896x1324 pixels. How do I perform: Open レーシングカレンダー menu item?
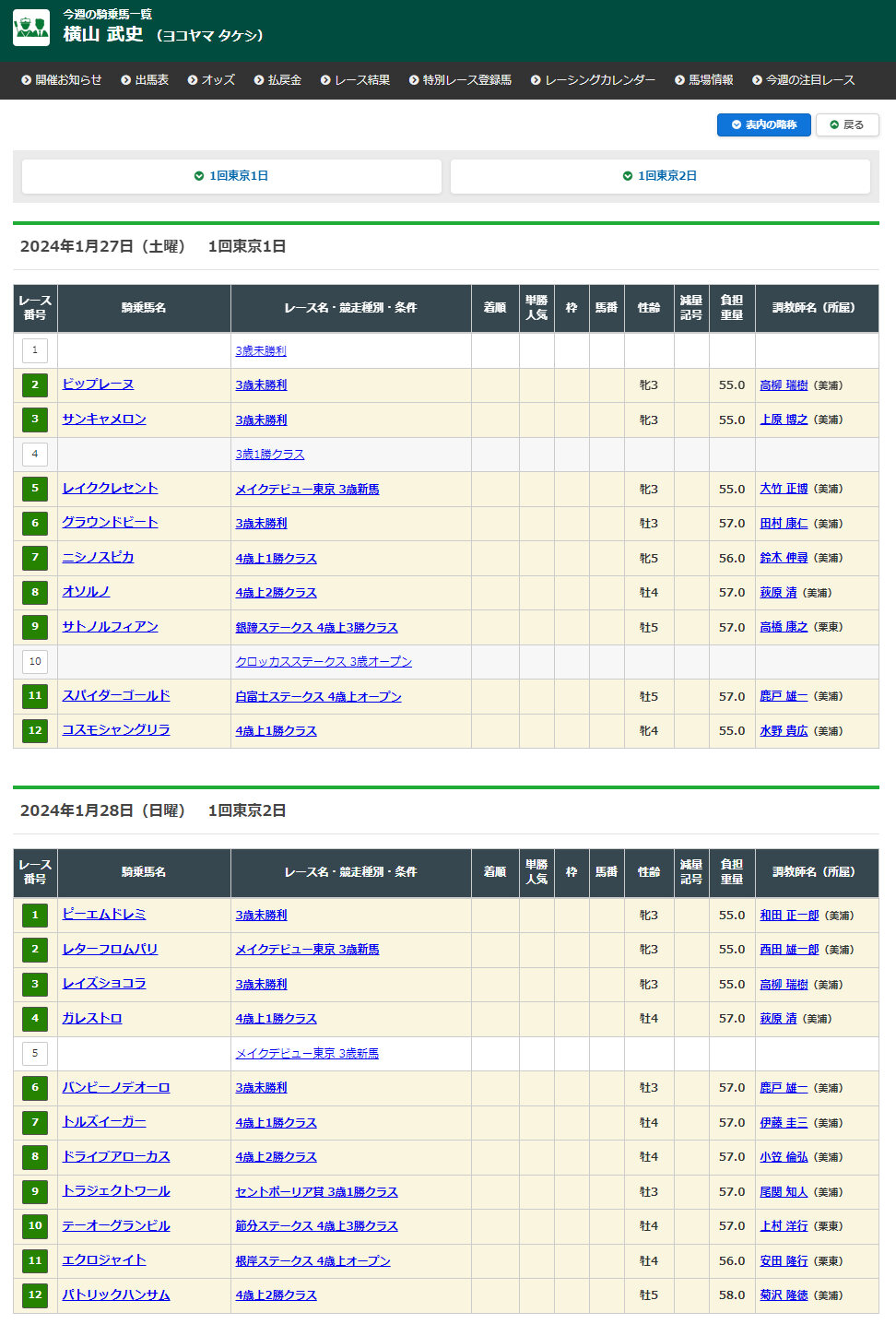(593, 80)
